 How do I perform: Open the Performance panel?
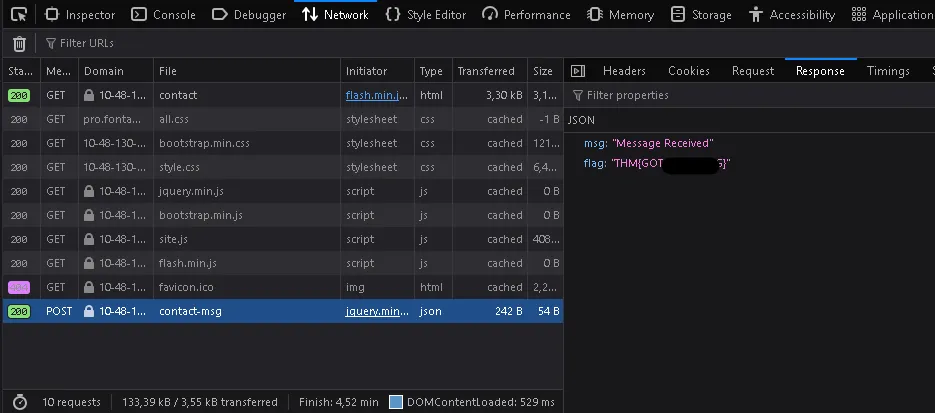tap(526, 14)
